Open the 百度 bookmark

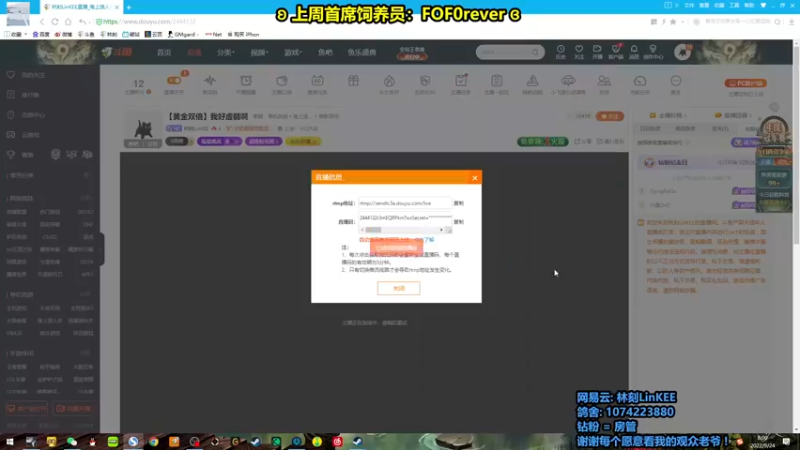click(41, 34)
